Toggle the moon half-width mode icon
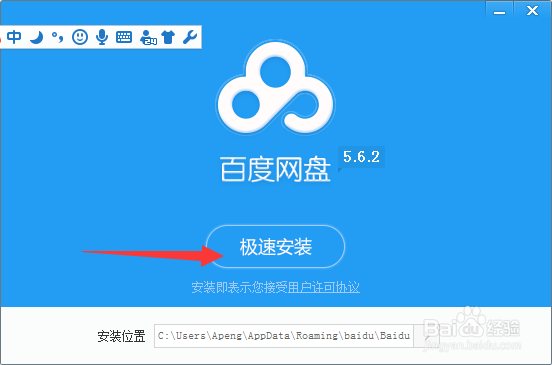 point(36,37)
